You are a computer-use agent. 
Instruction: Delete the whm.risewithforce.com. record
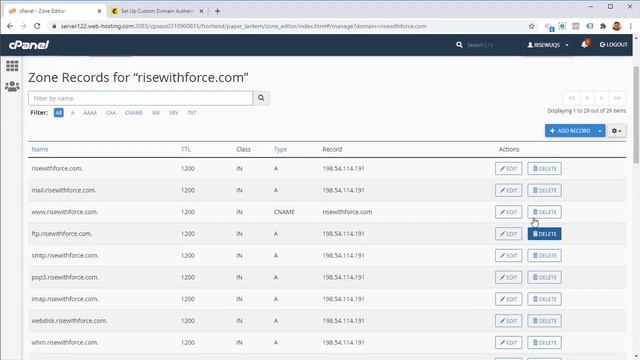coord(544,342)
